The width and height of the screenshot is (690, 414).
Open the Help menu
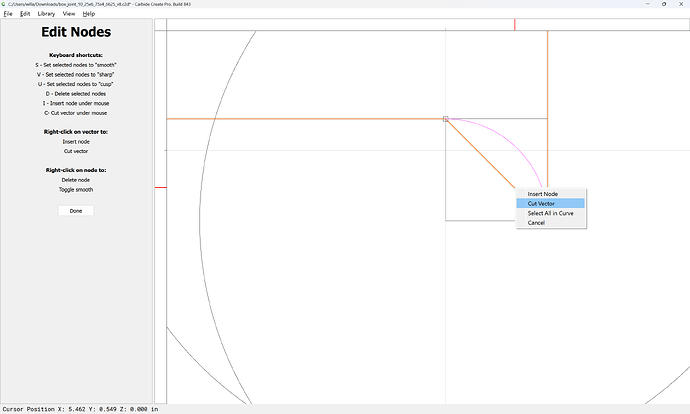[x=89, y=14]
